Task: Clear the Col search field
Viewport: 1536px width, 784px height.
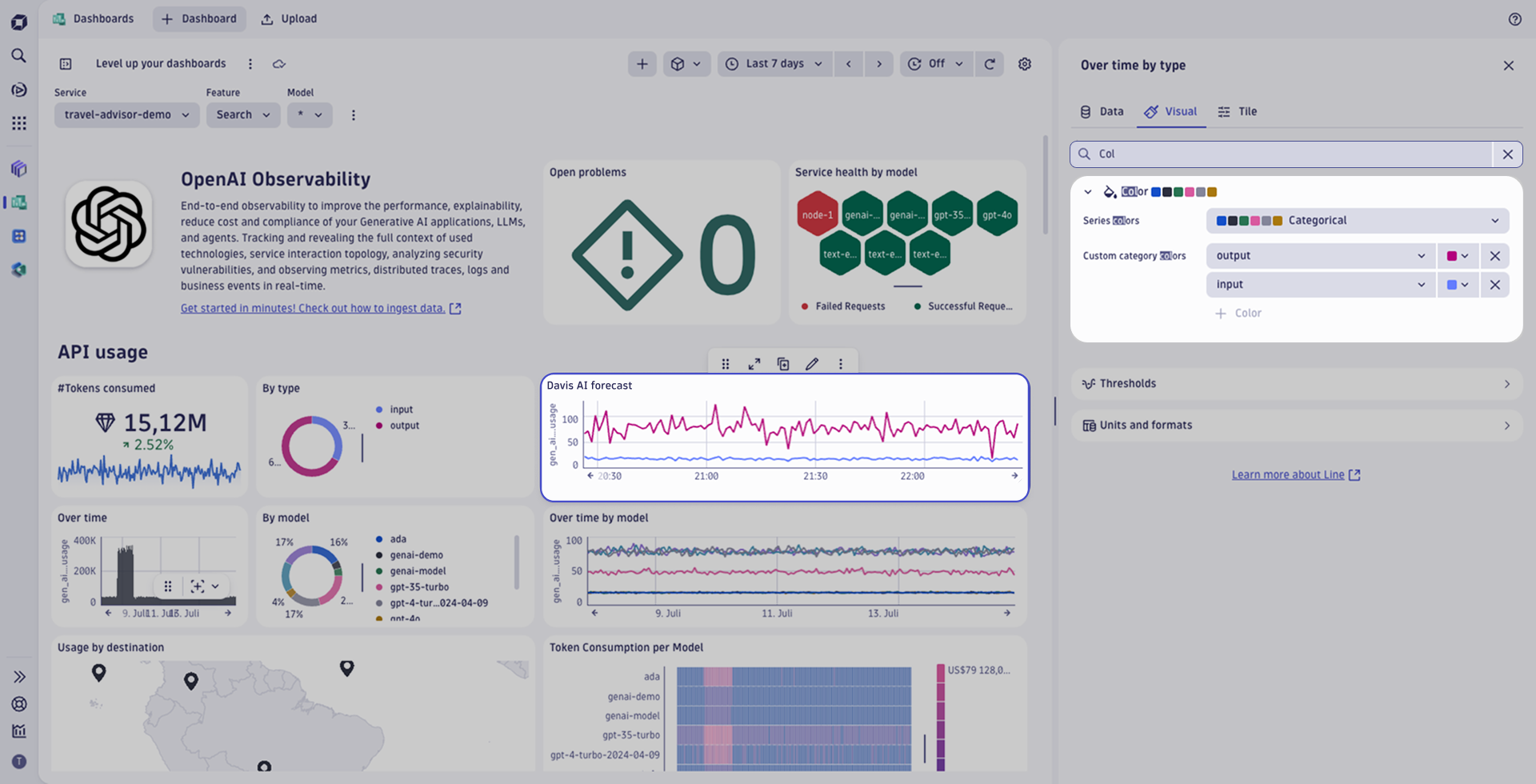Action: tap(1509, 154)
